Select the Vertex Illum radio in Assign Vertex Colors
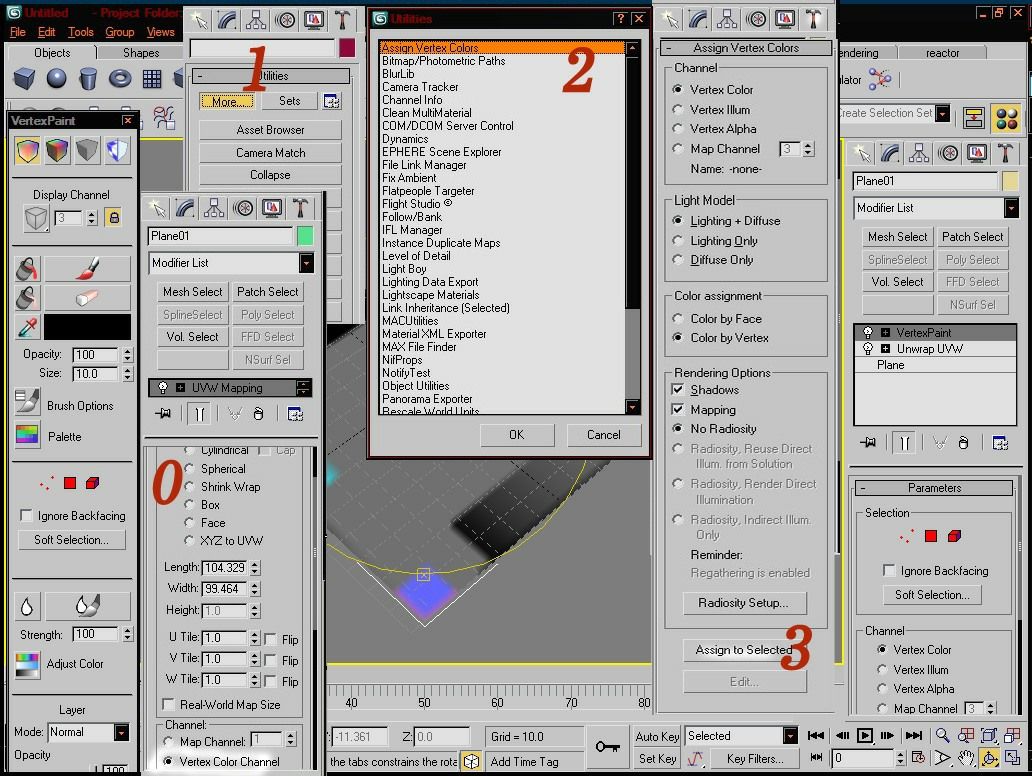This screenshot has width=1032, height=776. pyautogui.click(x=677, y=109)
